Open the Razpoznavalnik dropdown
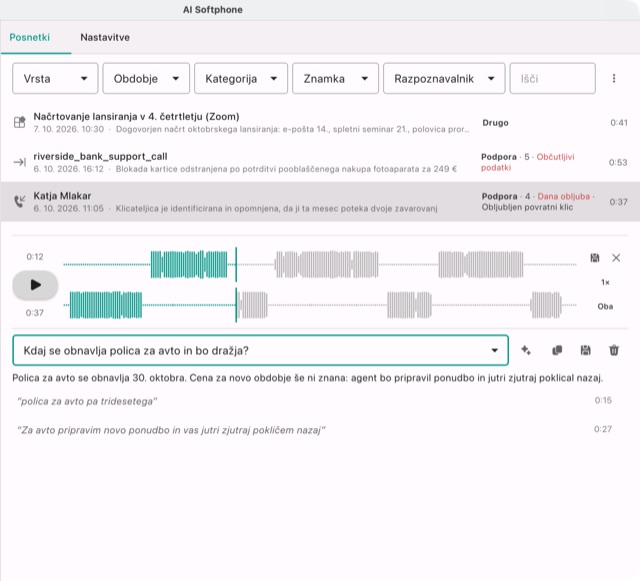The image size is (640, 581). 444,78
